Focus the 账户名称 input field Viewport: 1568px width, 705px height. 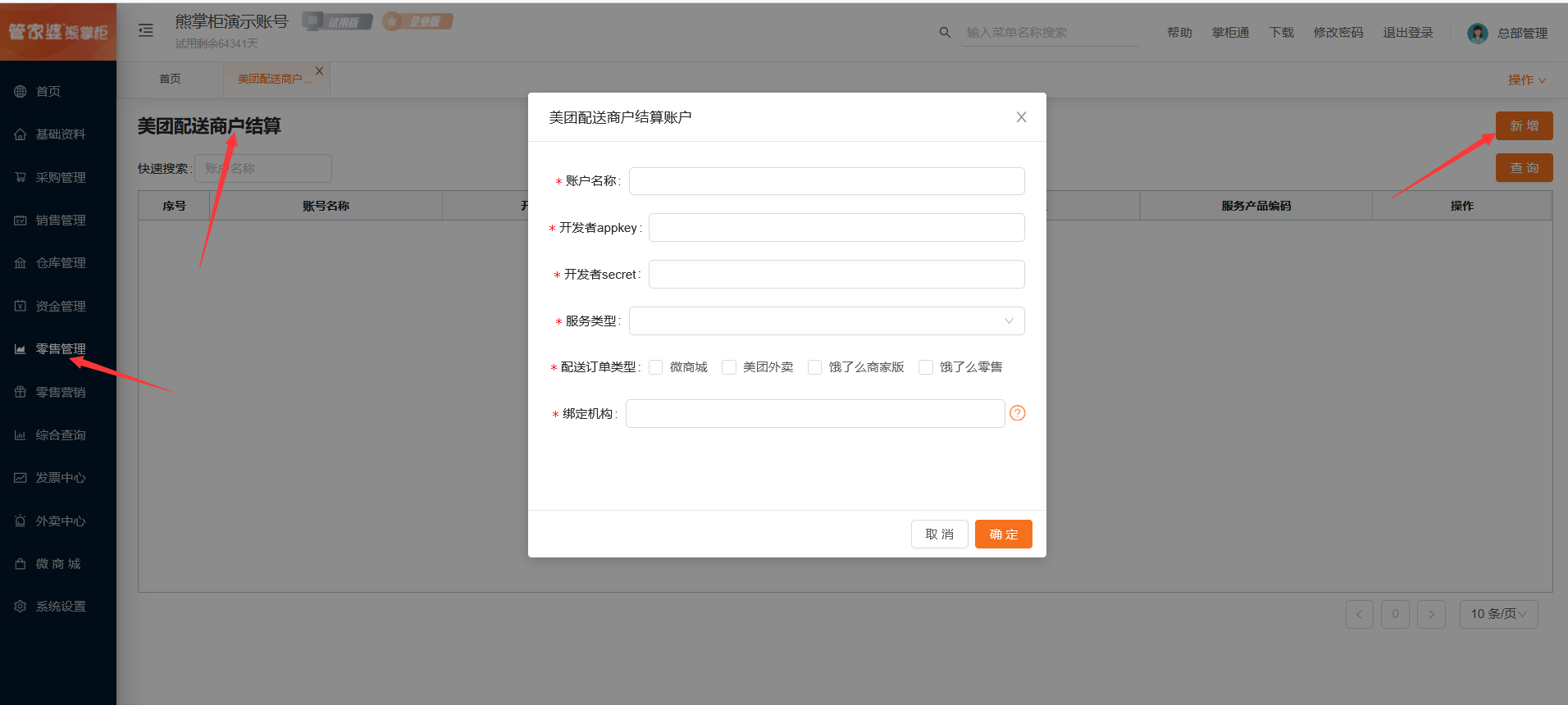[x=827, y=181]
